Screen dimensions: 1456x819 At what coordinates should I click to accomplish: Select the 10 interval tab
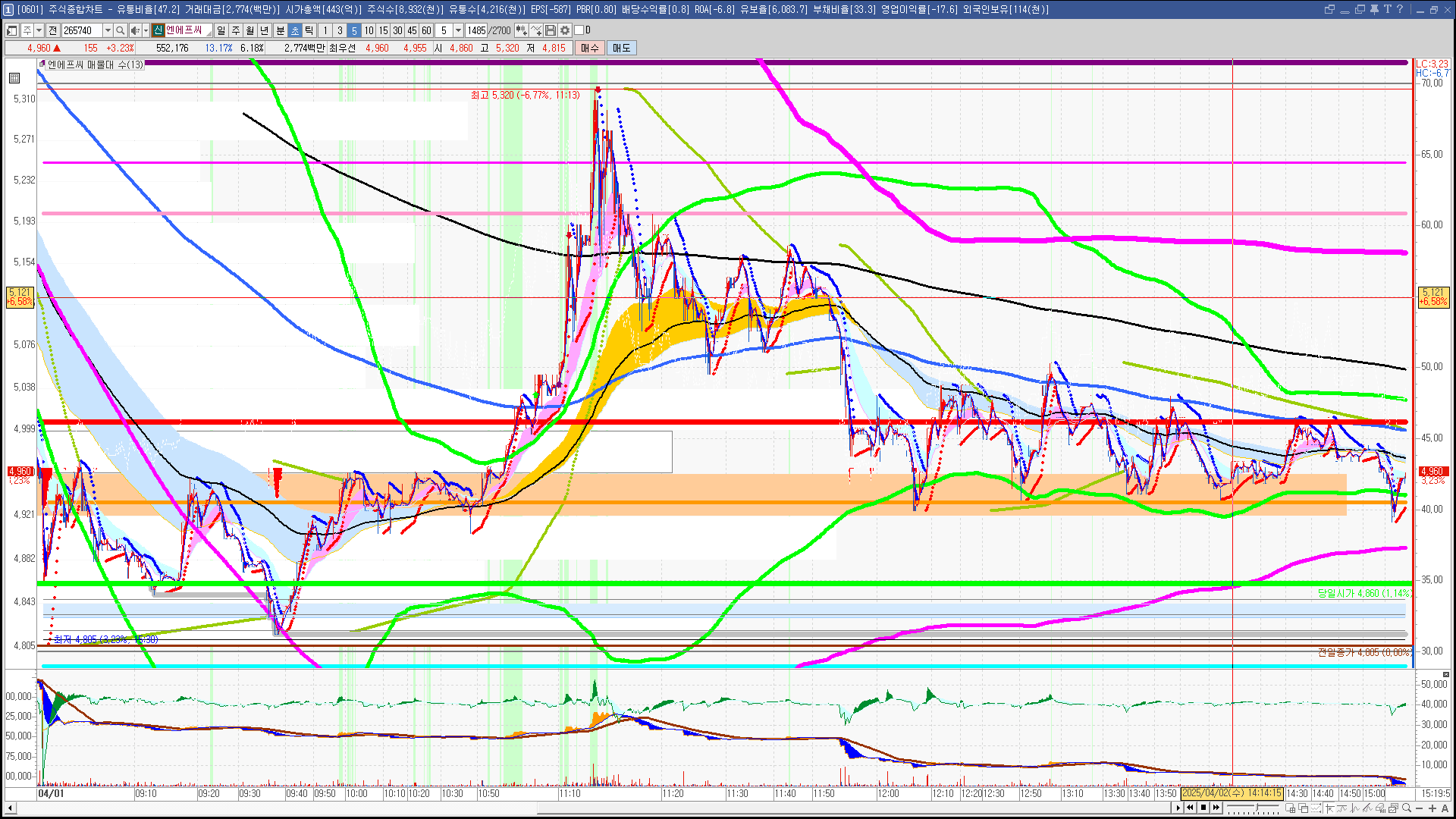pyautogui.click(x=369, y=30)
